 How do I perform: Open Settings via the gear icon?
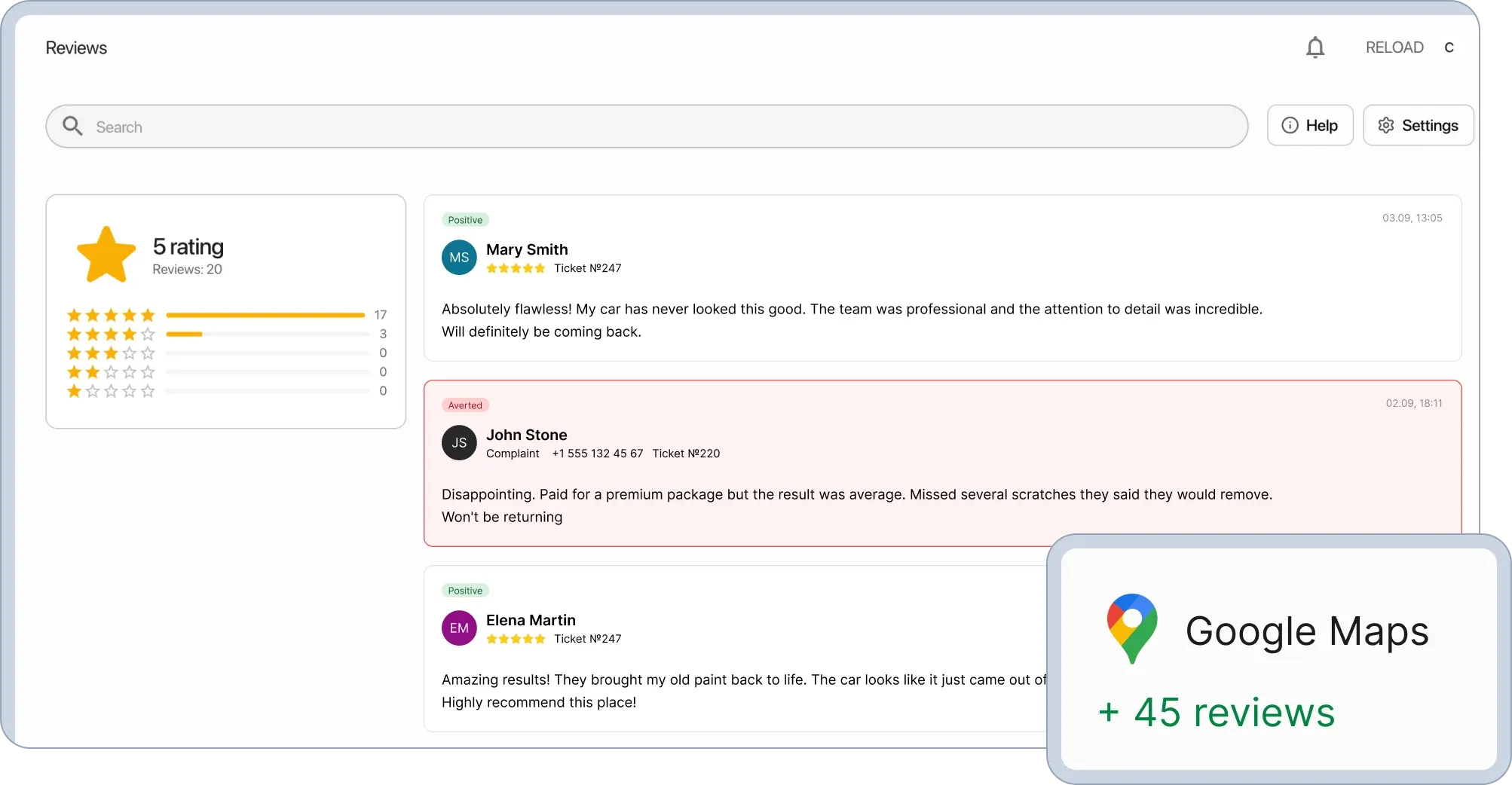pos(1387,125)
